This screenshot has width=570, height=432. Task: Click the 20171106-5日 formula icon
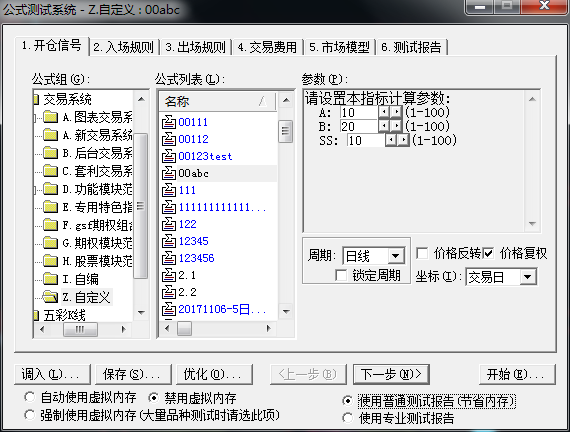[x=169, y=309]
